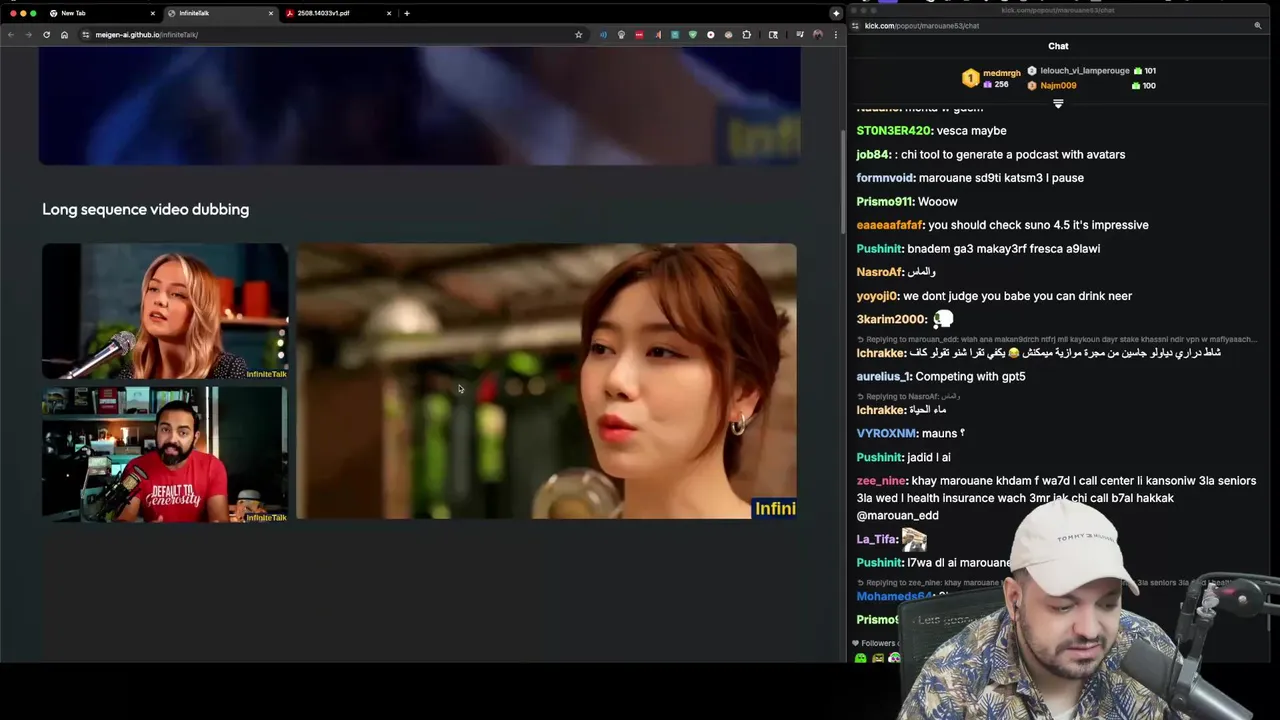Open Najm009 leaderboard entry
Screen dimensions: 1280x720
[x=1058, y=86]
